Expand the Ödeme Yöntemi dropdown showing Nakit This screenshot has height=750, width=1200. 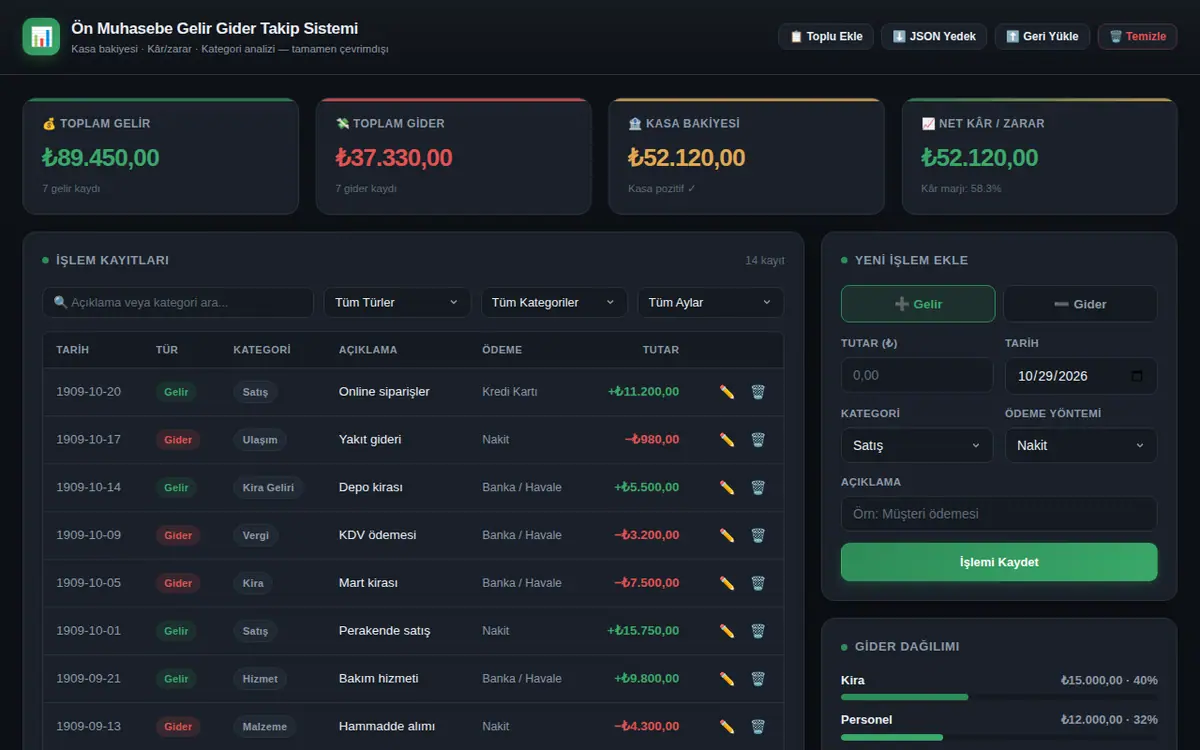click(x=1081, y=445)
